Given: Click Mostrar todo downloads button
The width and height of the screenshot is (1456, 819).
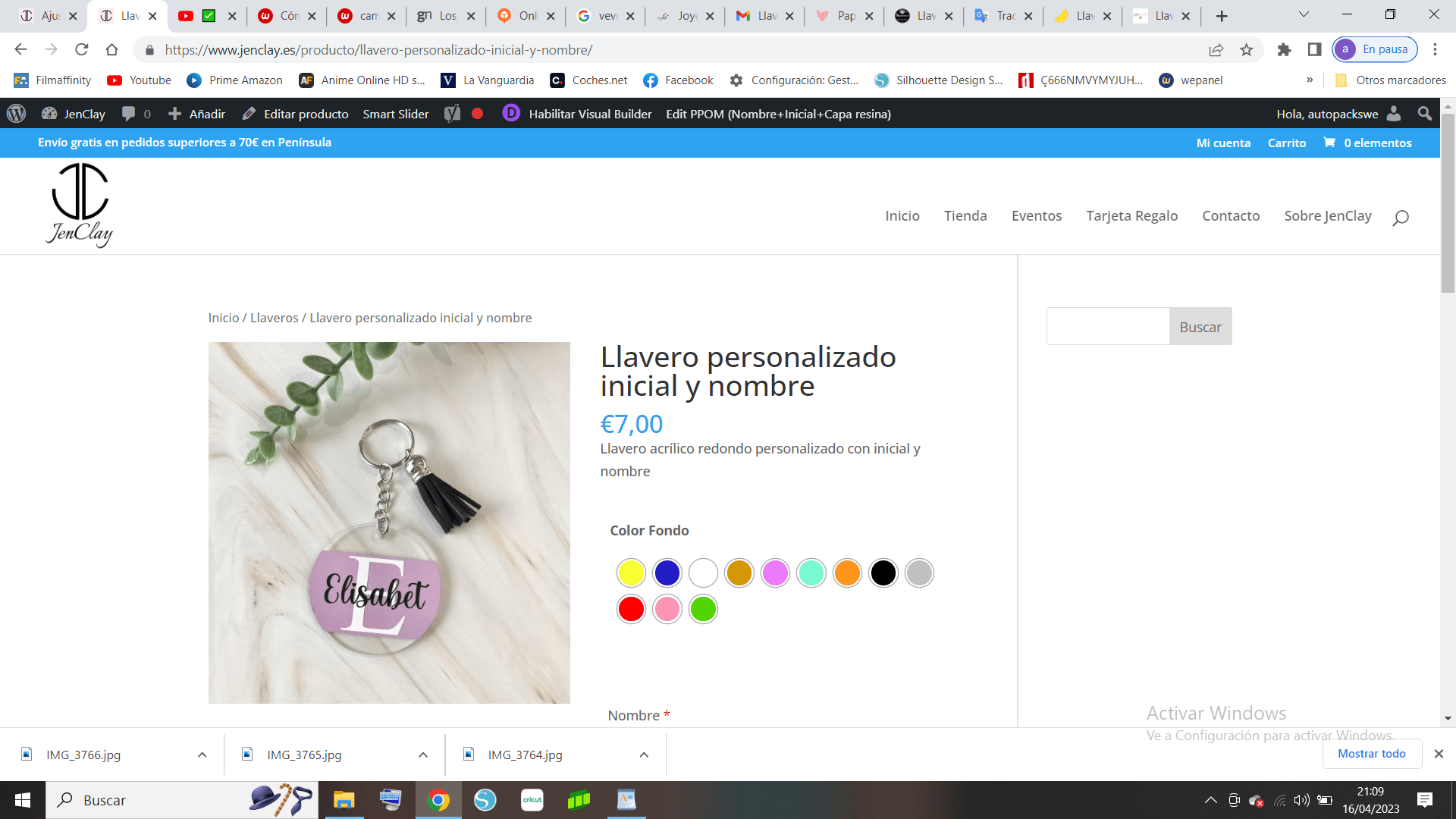Looking at the screenshot, I should tap(1372, 754).
